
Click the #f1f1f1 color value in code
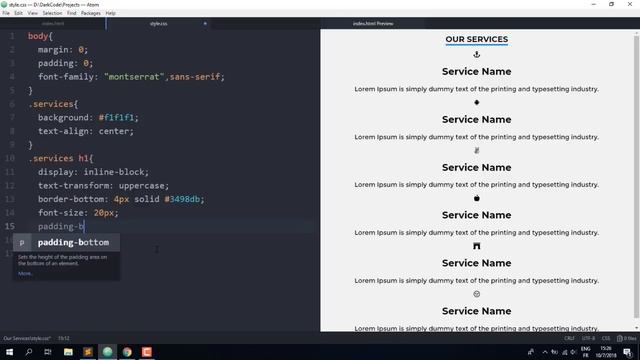(116, 118)
